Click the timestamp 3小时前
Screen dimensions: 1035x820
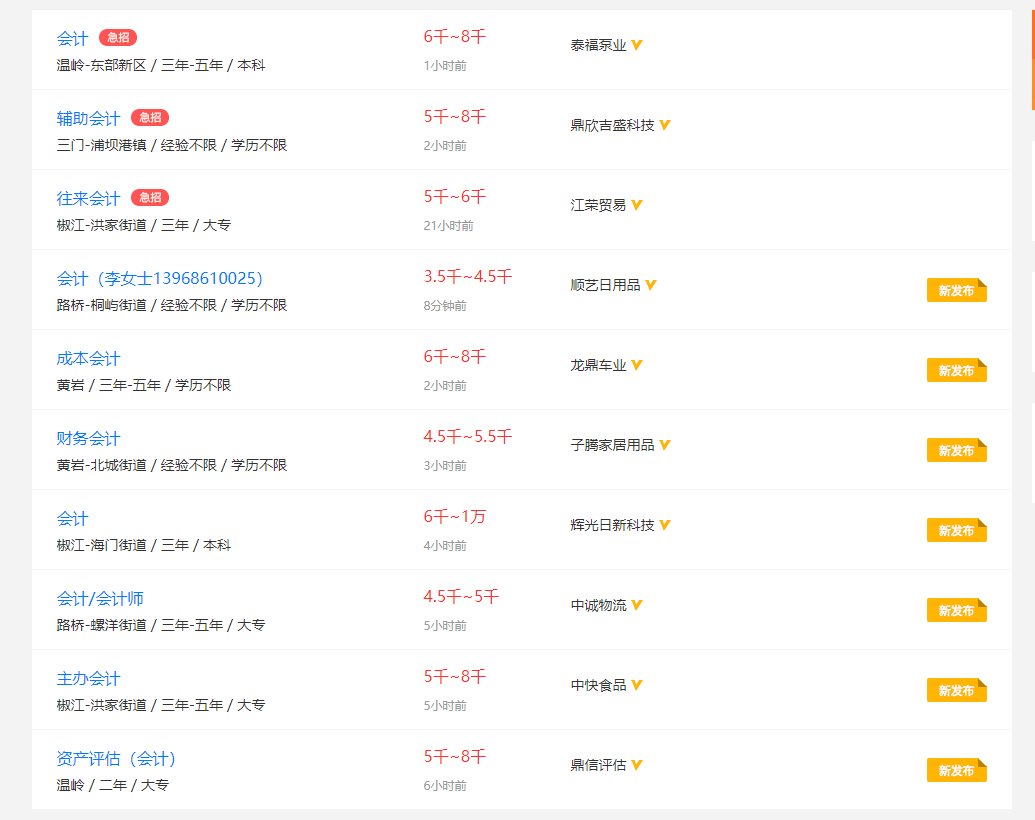click(445, 466)
